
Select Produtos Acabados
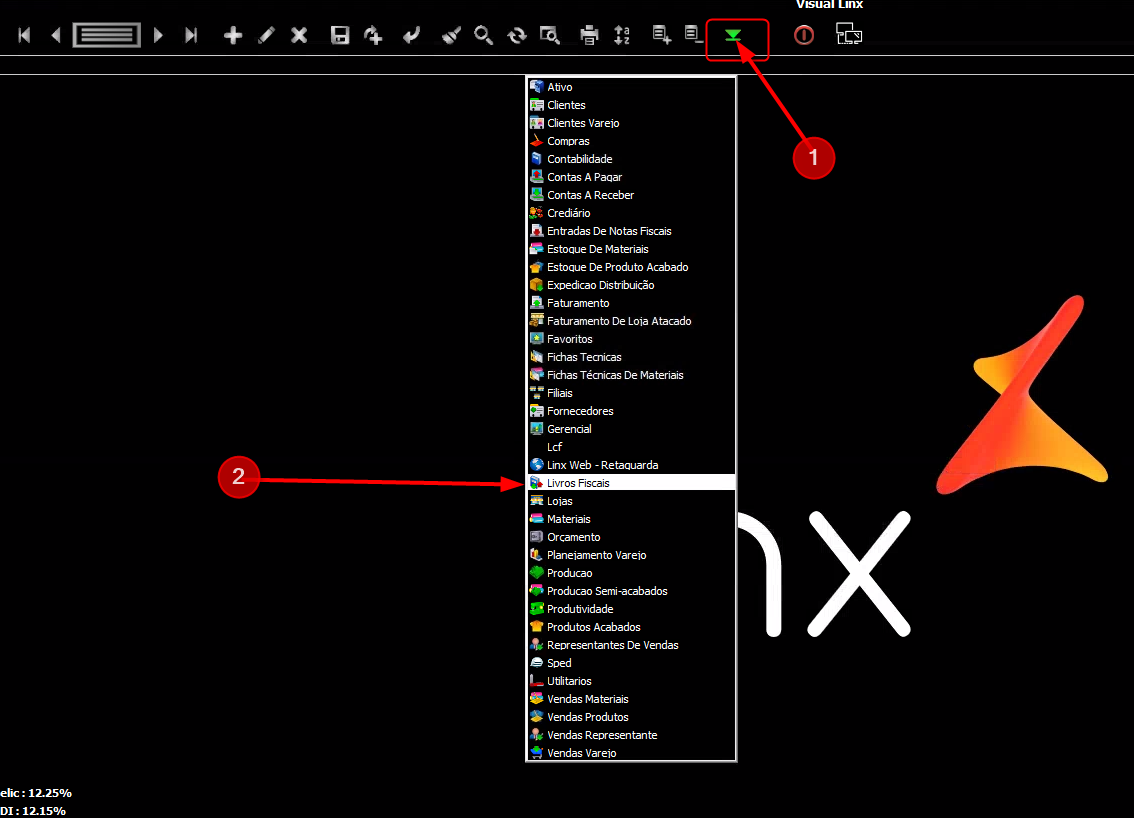click(631, 627)
